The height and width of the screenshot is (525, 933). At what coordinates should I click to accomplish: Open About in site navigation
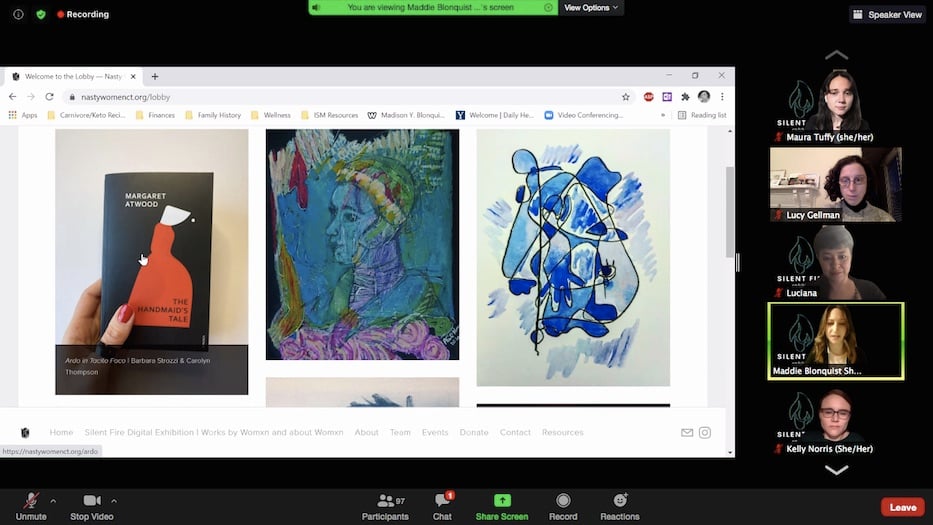tap(367, 433)
